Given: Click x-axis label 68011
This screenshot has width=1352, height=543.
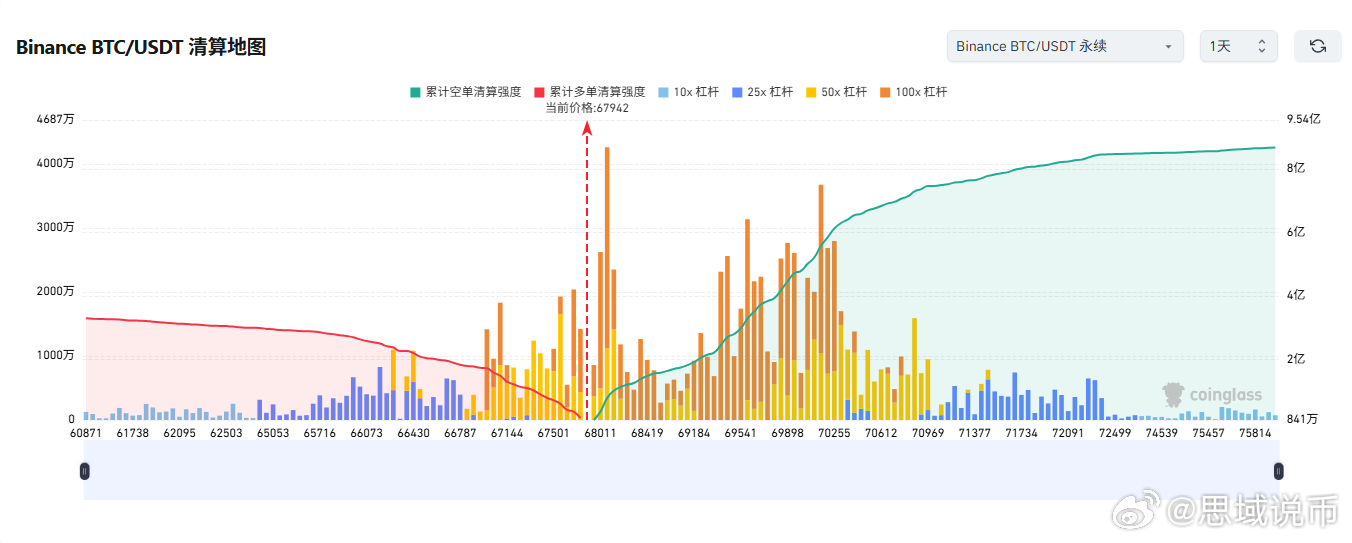Looking at the screenshot, I should pyautogui.click(x=600, y=433).
